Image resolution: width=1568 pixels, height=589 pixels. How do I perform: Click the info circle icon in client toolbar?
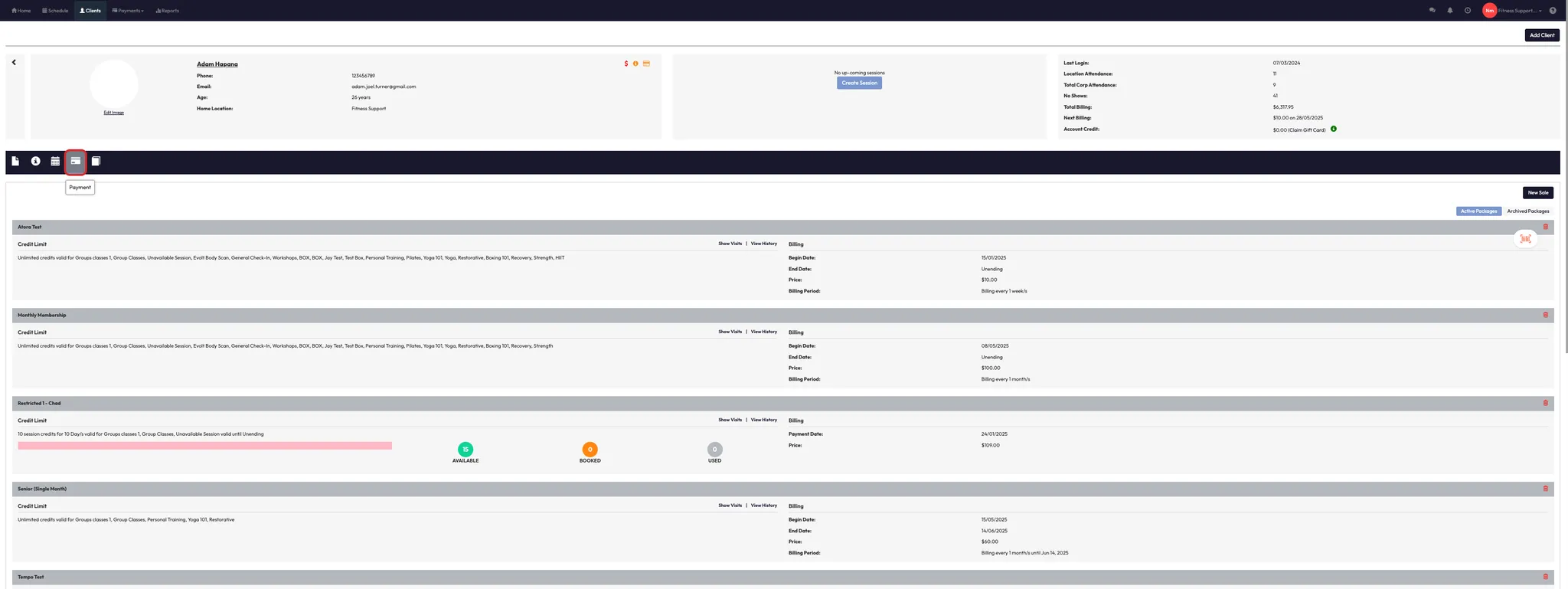pos(35,162)
